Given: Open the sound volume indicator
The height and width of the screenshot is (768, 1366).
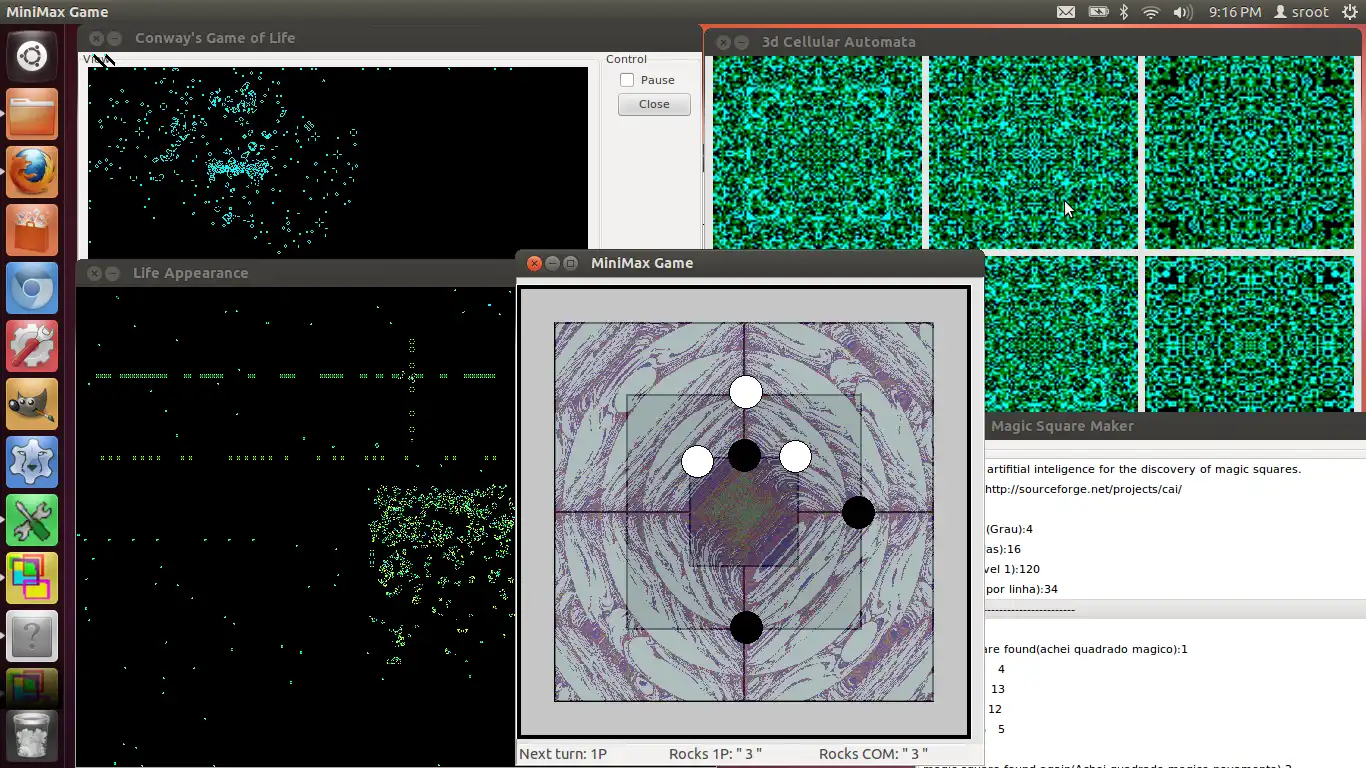Looking at the screenshot, I should pos(1182,12).
